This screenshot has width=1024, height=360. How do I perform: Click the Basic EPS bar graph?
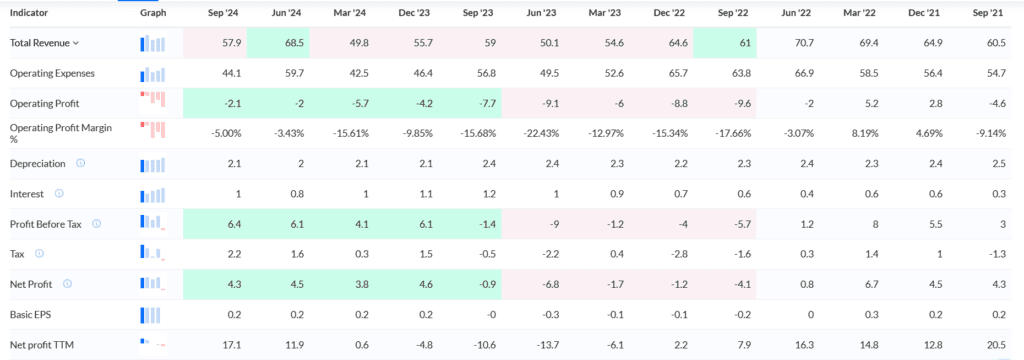click(x=153, y=314)
